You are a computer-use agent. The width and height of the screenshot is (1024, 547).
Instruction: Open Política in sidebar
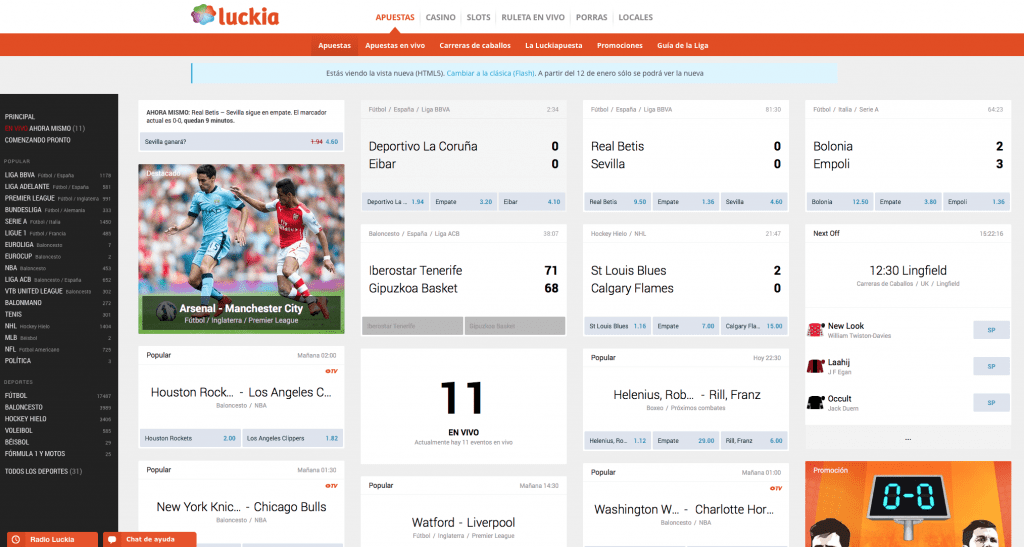pos(57,360)
